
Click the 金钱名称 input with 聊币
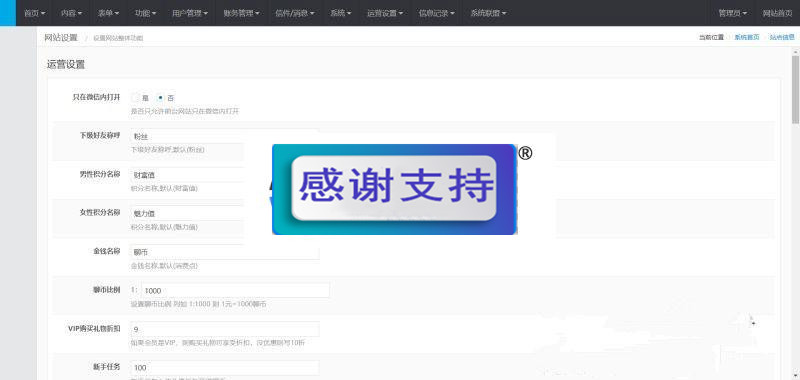tap(224, 252)
